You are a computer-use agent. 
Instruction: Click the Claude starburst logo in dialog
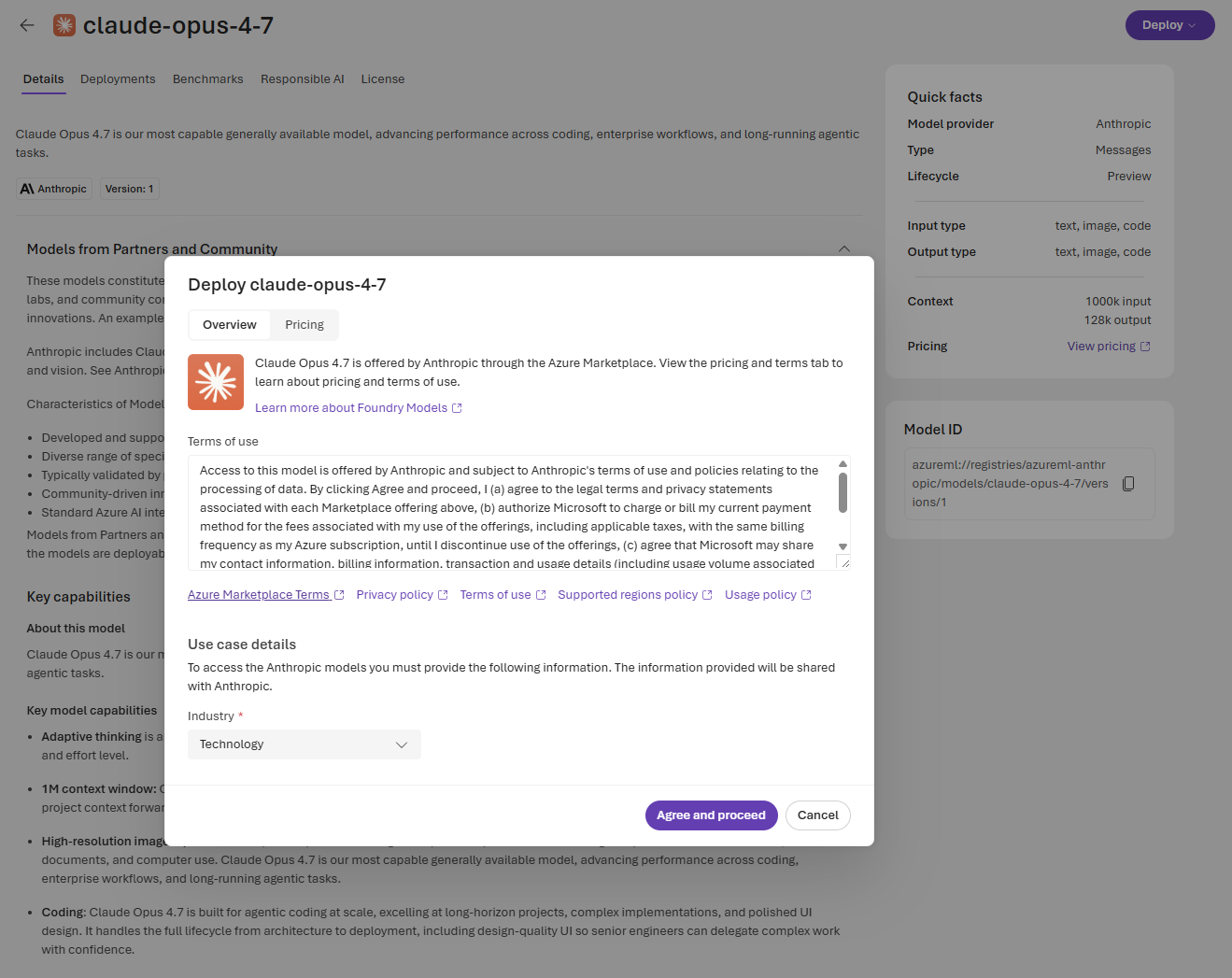216,382
